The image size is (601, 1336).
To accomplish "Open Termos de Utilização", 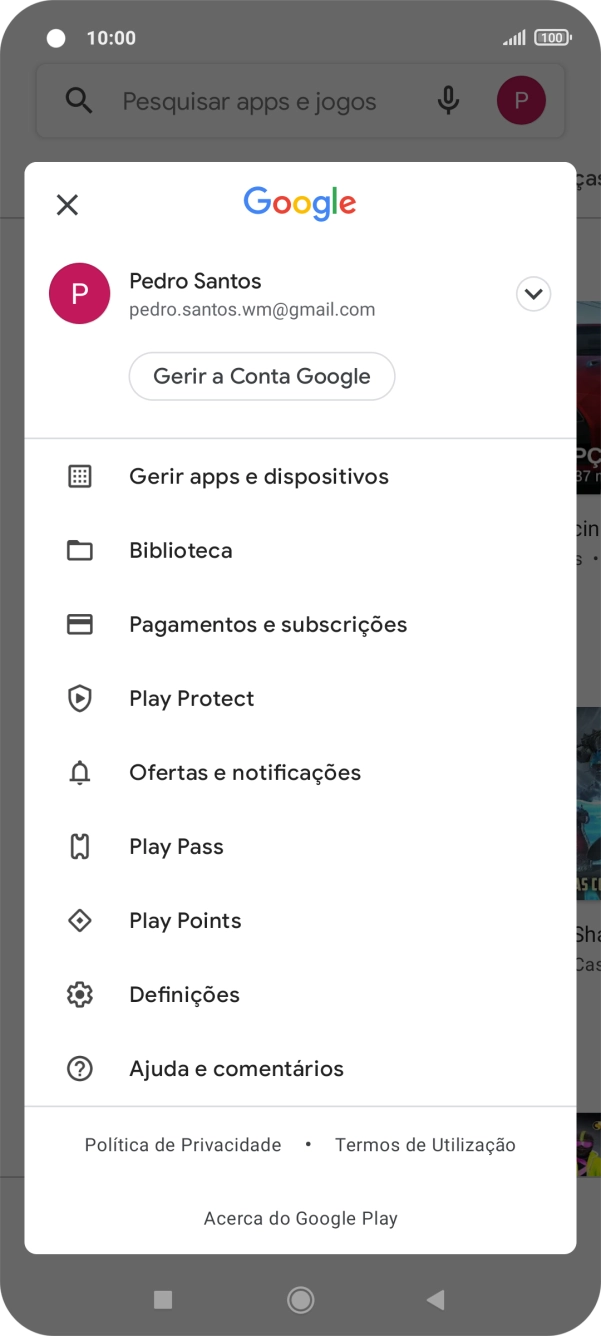I will click(425, 1144).
